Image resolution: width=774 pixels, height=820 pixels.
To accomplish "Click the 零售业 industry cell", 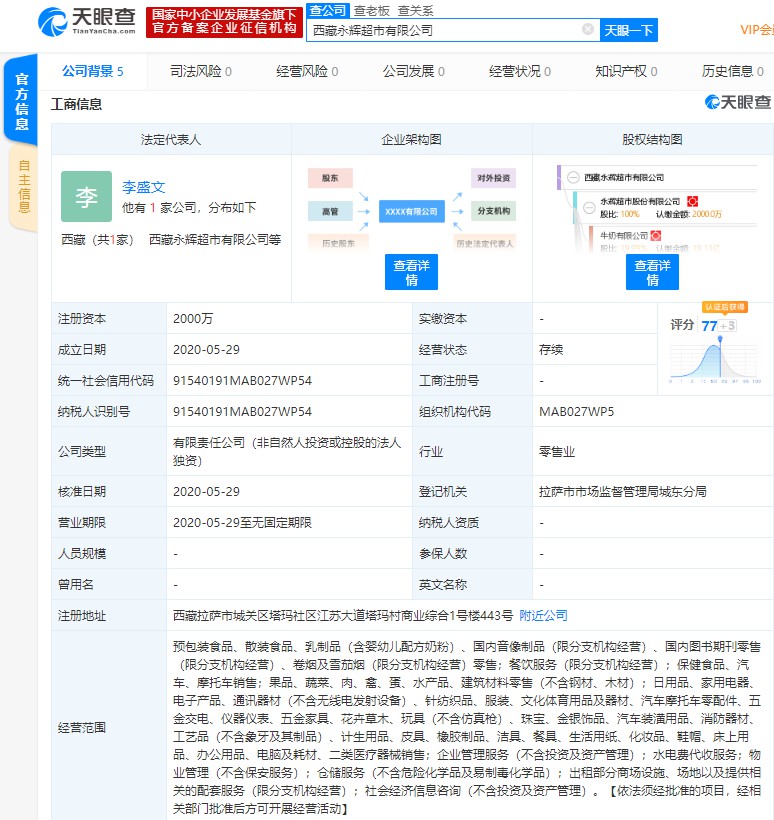I will coord(556,452).
